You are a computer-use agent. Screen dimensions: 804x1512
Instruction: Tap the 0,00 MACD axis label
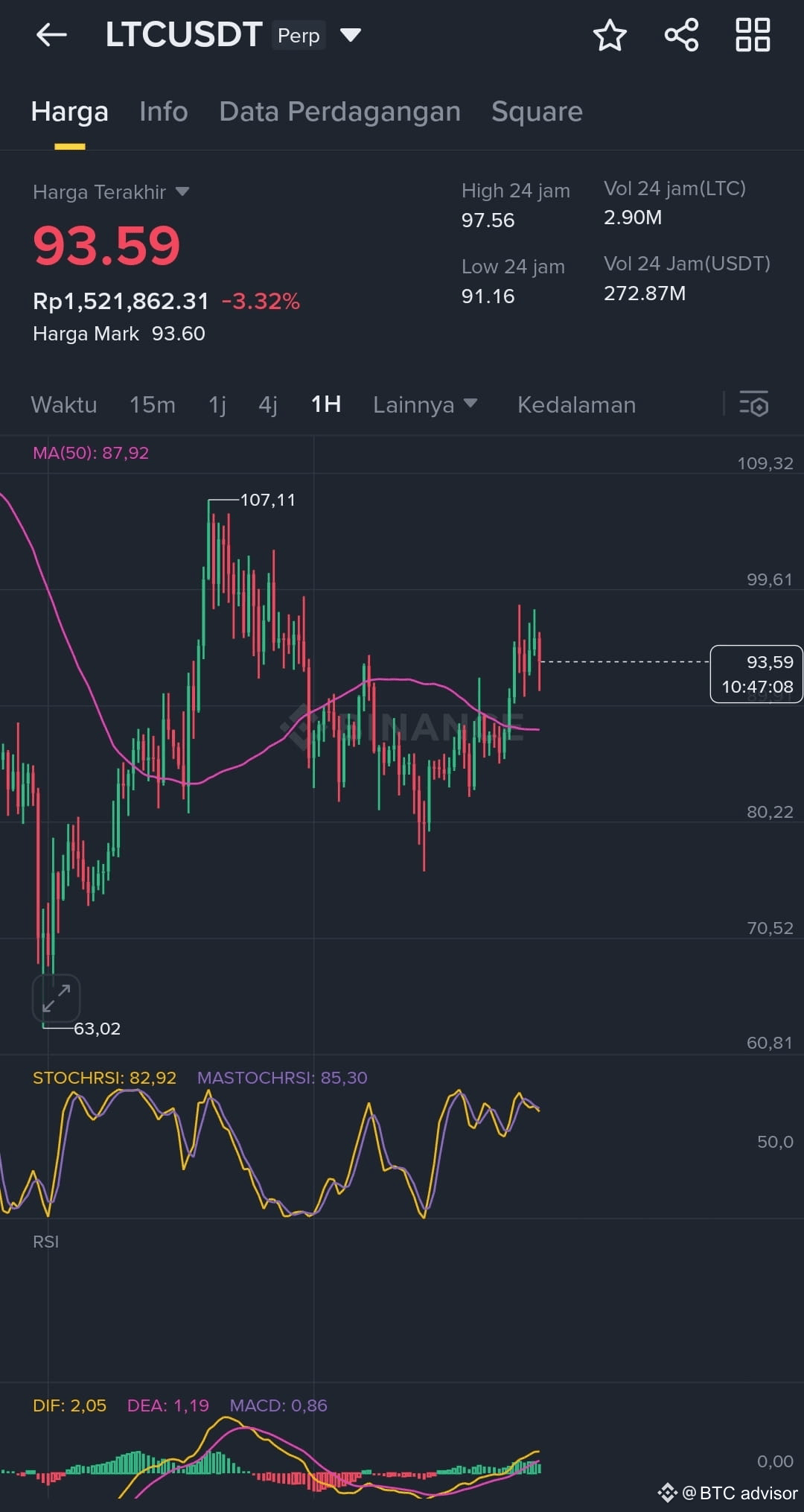click(775, 1461)
